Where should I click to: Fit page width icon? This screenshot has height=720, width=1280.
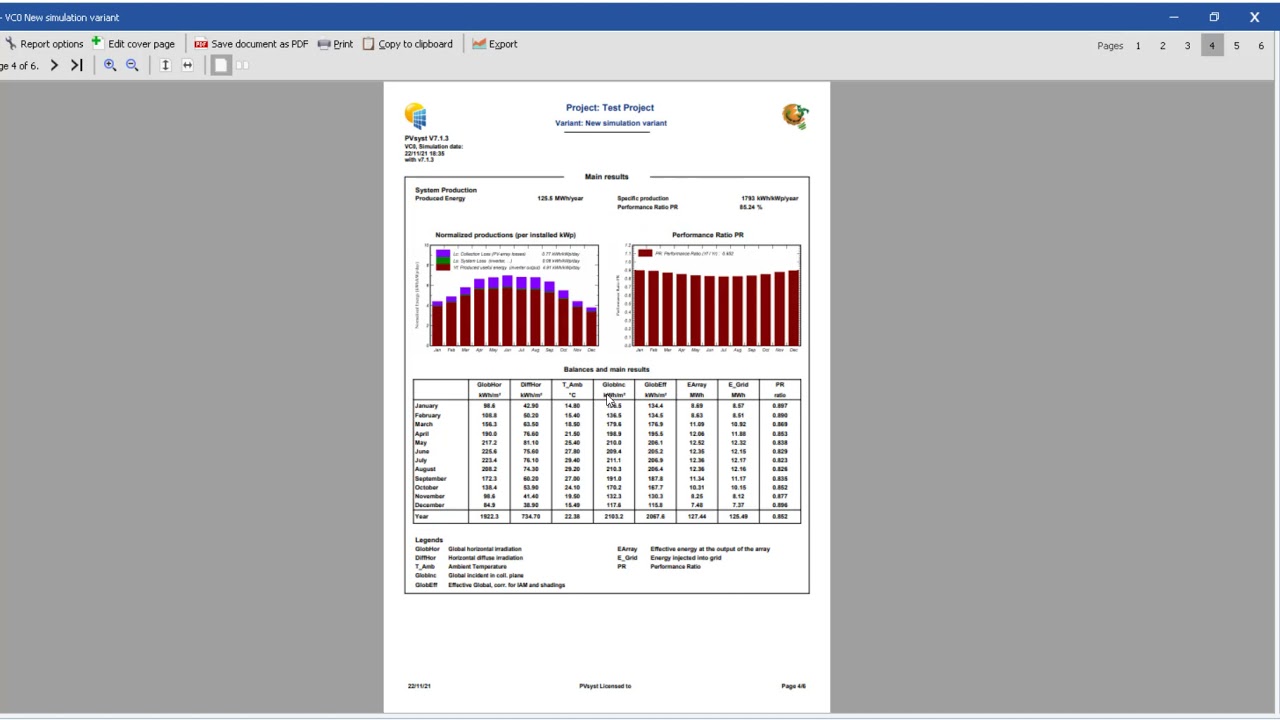pos(187,66)
